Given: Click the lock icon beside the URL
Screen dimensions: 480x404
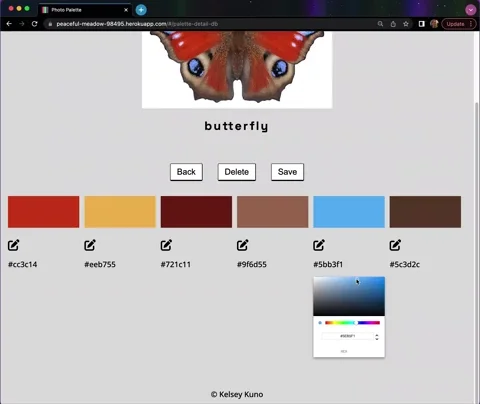Looking at the screenshot, I should (x=50, y=24).
